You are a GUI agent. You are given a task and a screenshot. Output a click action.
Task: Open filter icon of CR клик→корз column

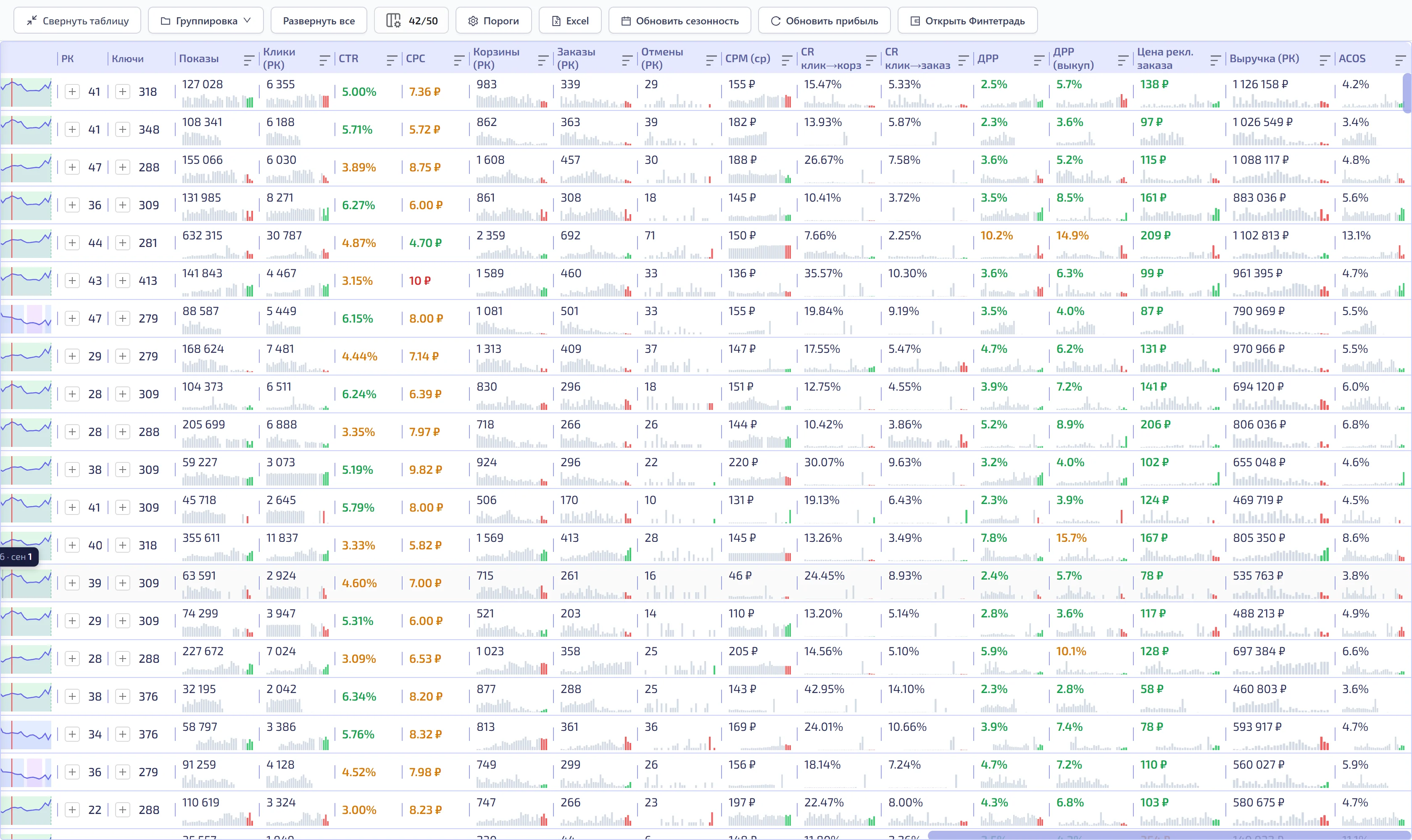tap(871, 60)
